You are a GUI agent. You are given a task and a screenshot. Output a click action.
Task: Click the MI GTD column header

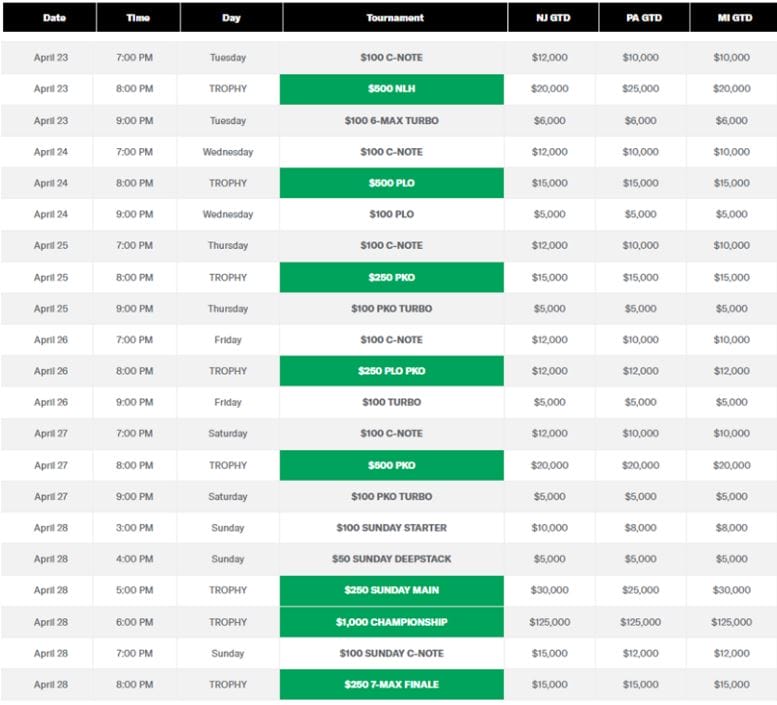(731, 18)
